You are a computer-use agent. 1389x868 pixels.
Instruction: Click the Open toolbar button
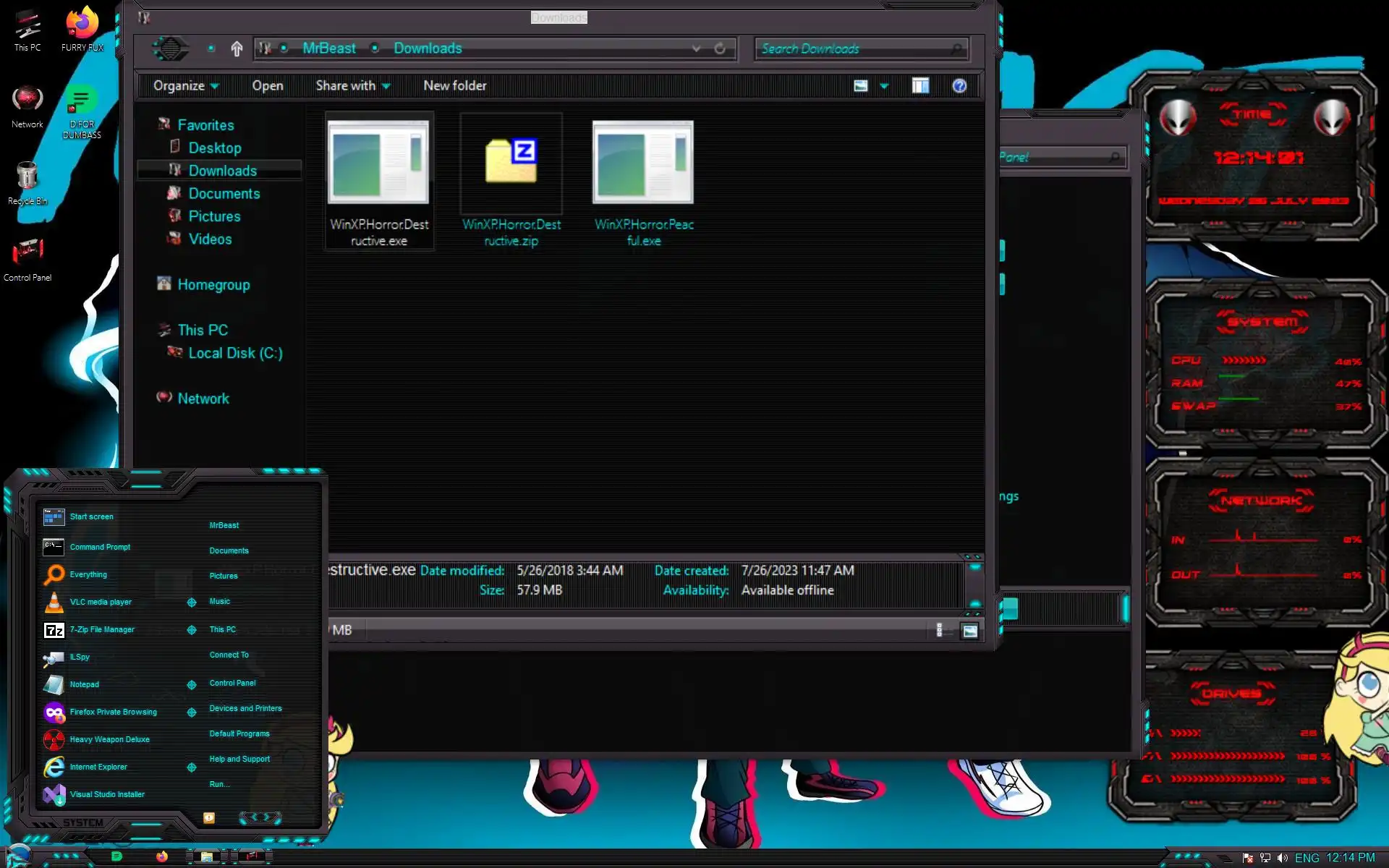pos(267,86)
